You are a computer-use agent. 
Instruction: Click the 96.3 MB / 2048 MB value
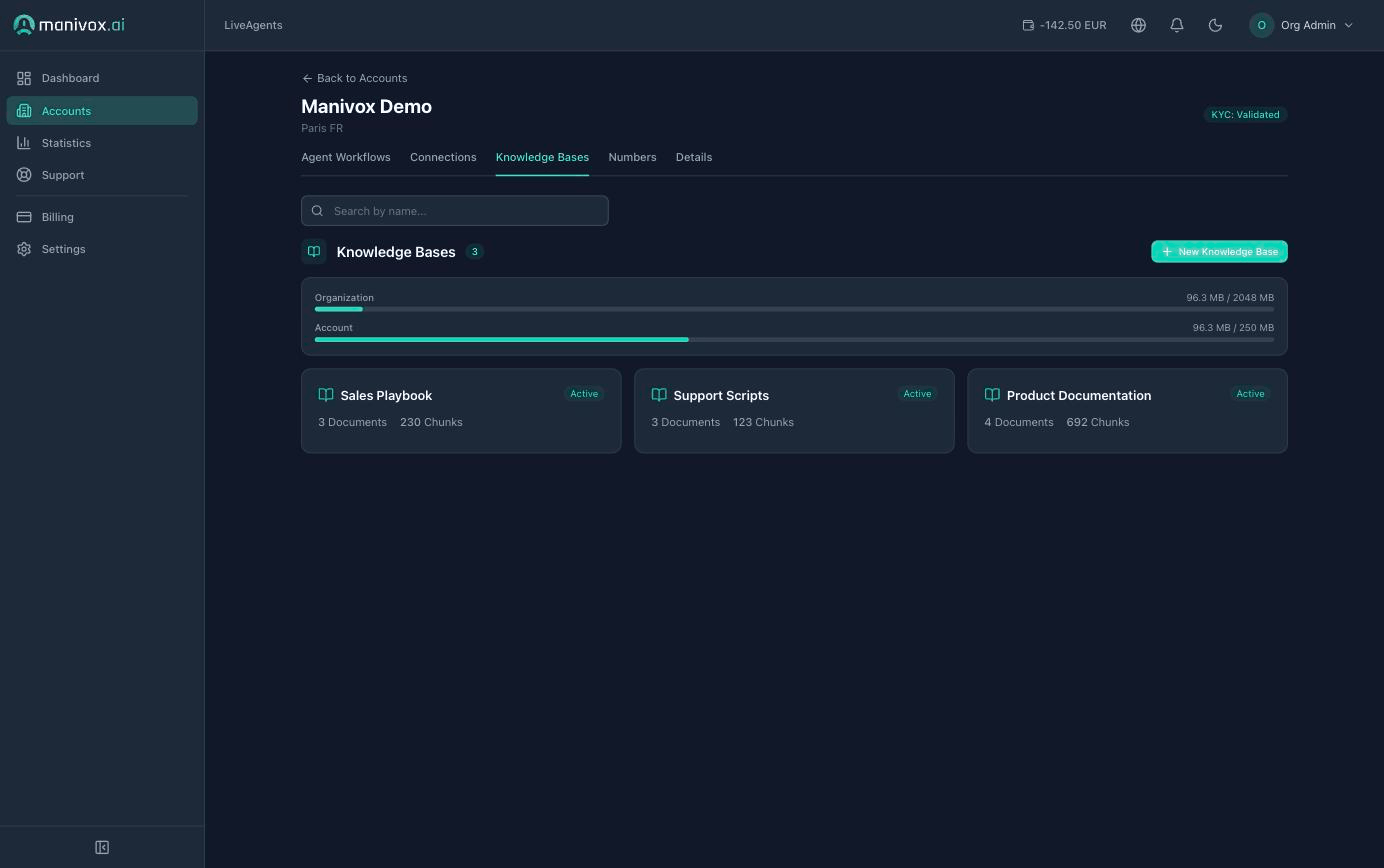(x=1230, y=298)
